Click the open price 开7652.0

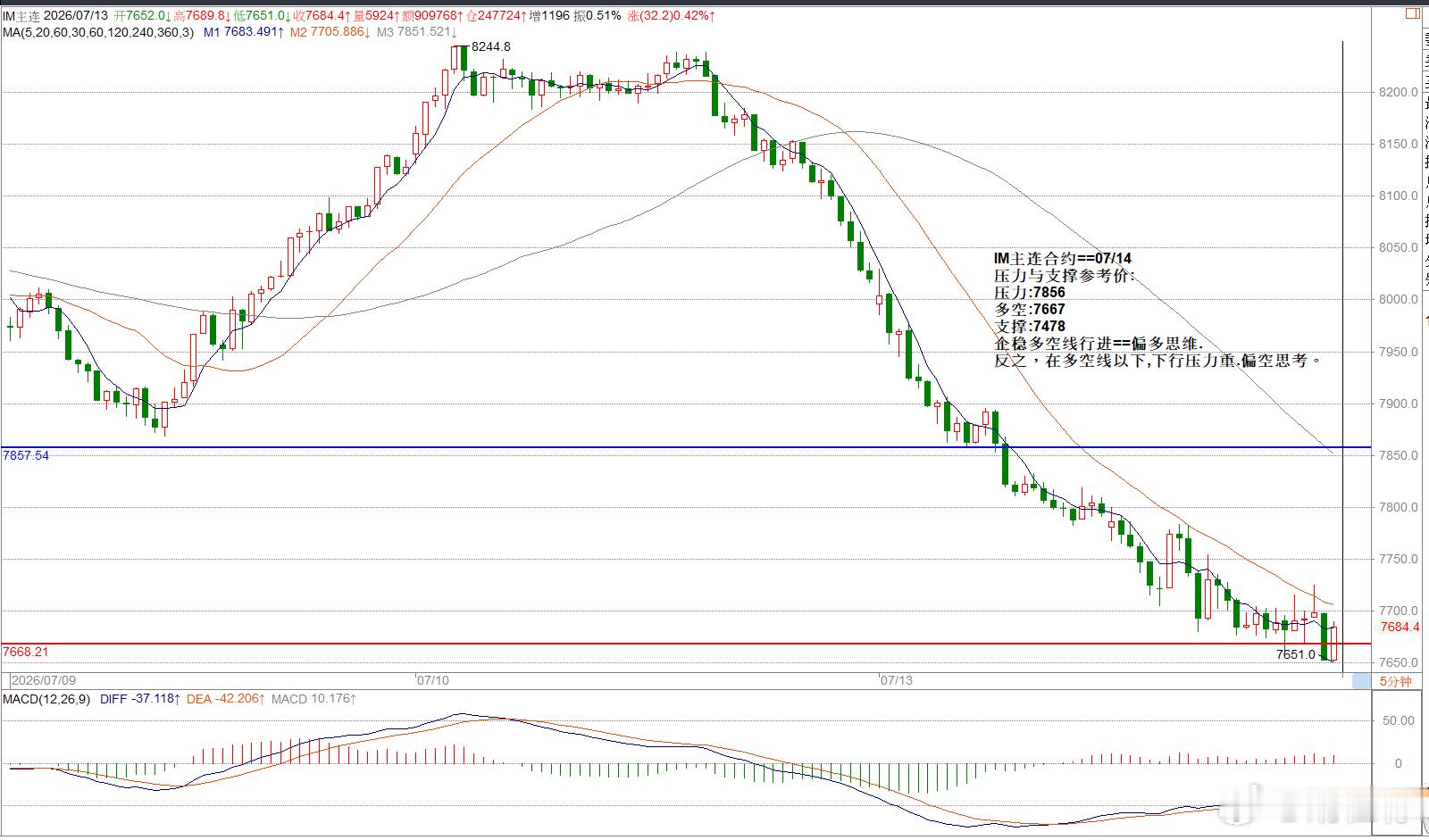tap(143, 16)
